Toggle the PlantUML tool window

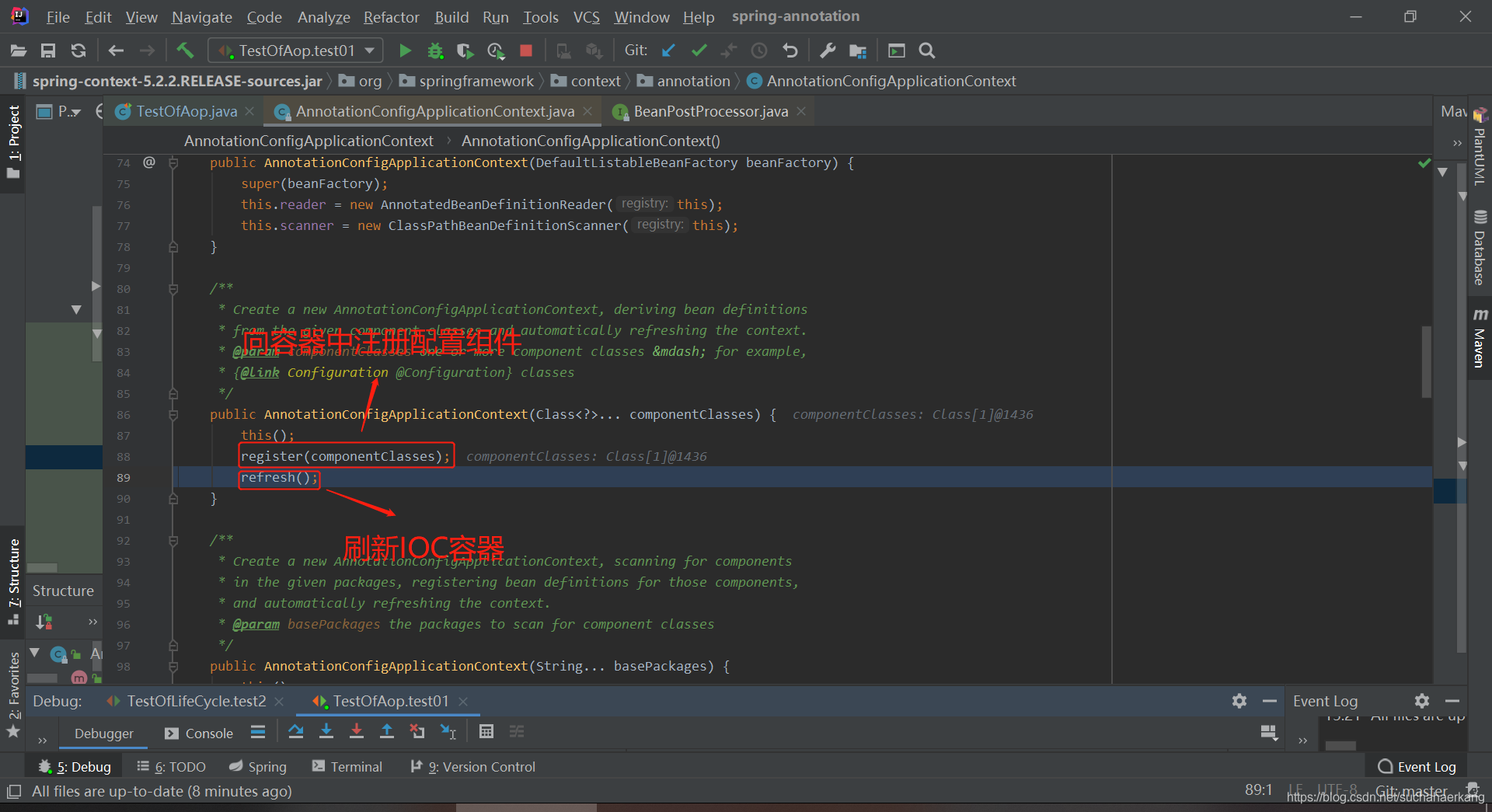(1480, 147)
